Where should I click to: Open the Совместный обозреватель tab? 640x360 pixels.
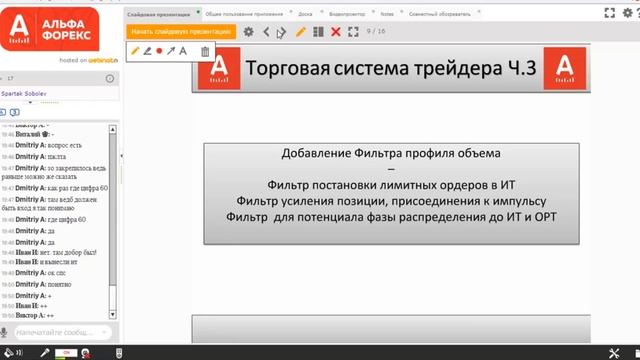[x=440, y=14]
